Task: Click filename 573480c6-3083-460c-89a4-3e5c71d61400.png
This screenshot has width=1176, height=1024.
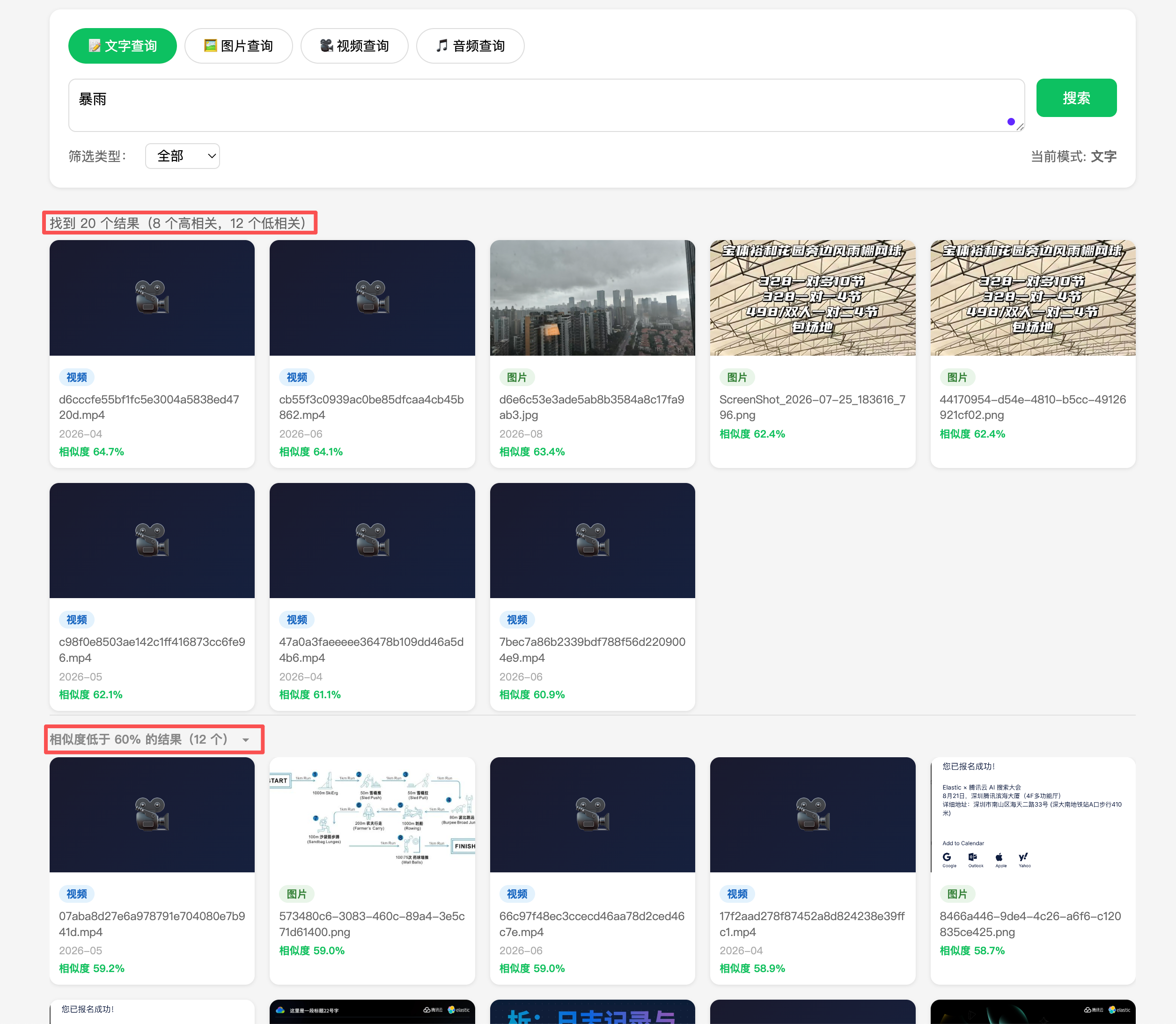Action: (x=372, y=924)
